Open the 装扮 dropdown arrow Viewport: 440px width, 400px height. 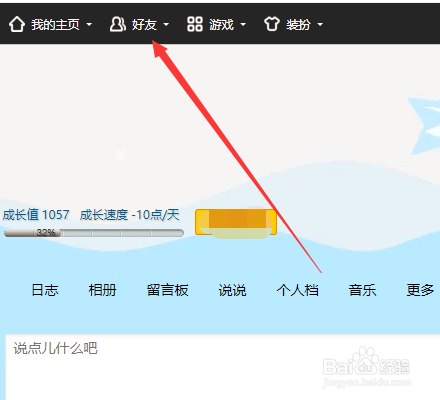pyautogui.click(x=320, y=24)
